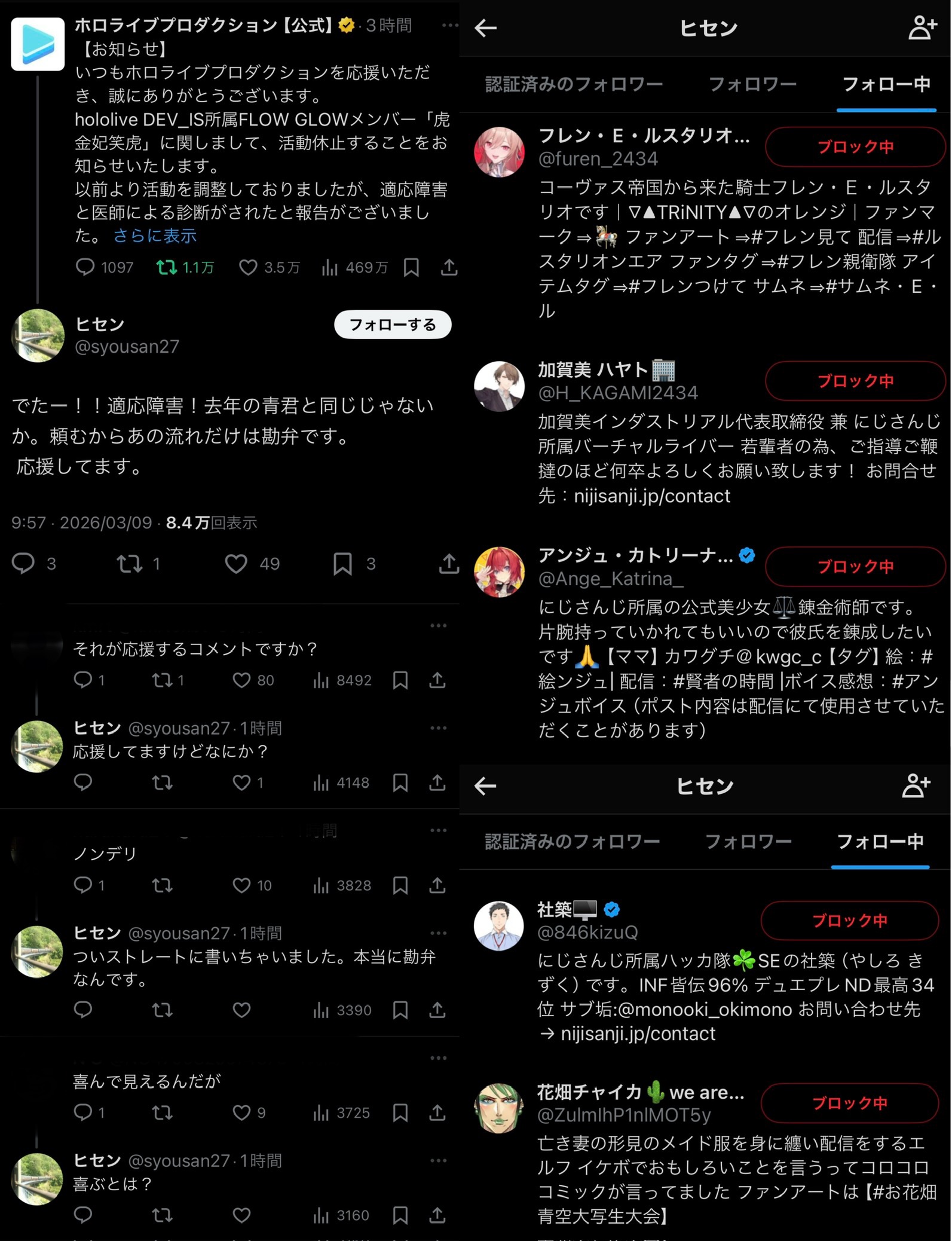Open three-dot menu on 喜んで見えるんだが reply
Viewport: 952px width, 1241px height.
439,1058
